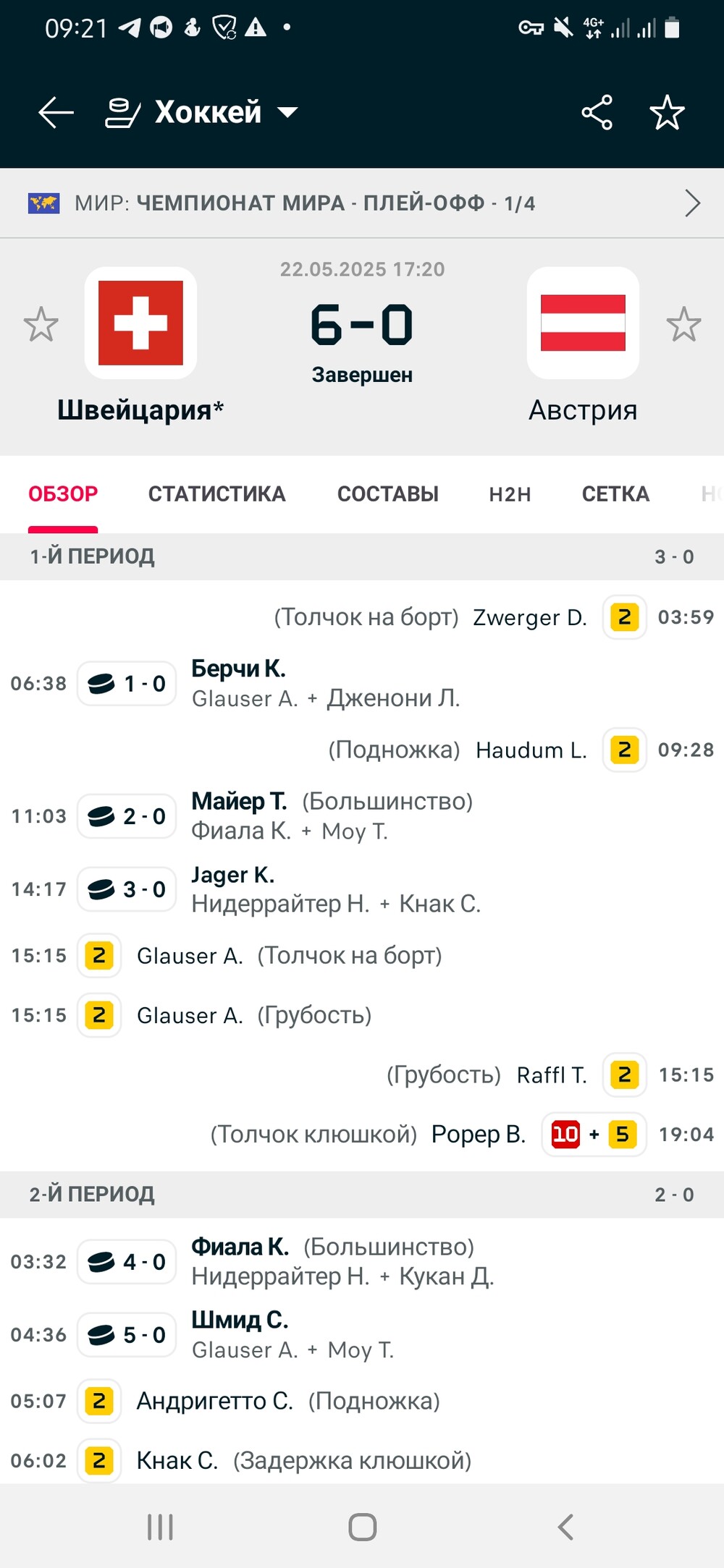Tap the Android home navigation button
The width and height of the screenshot is (724, 1568).
click(x=362, y=1527)
